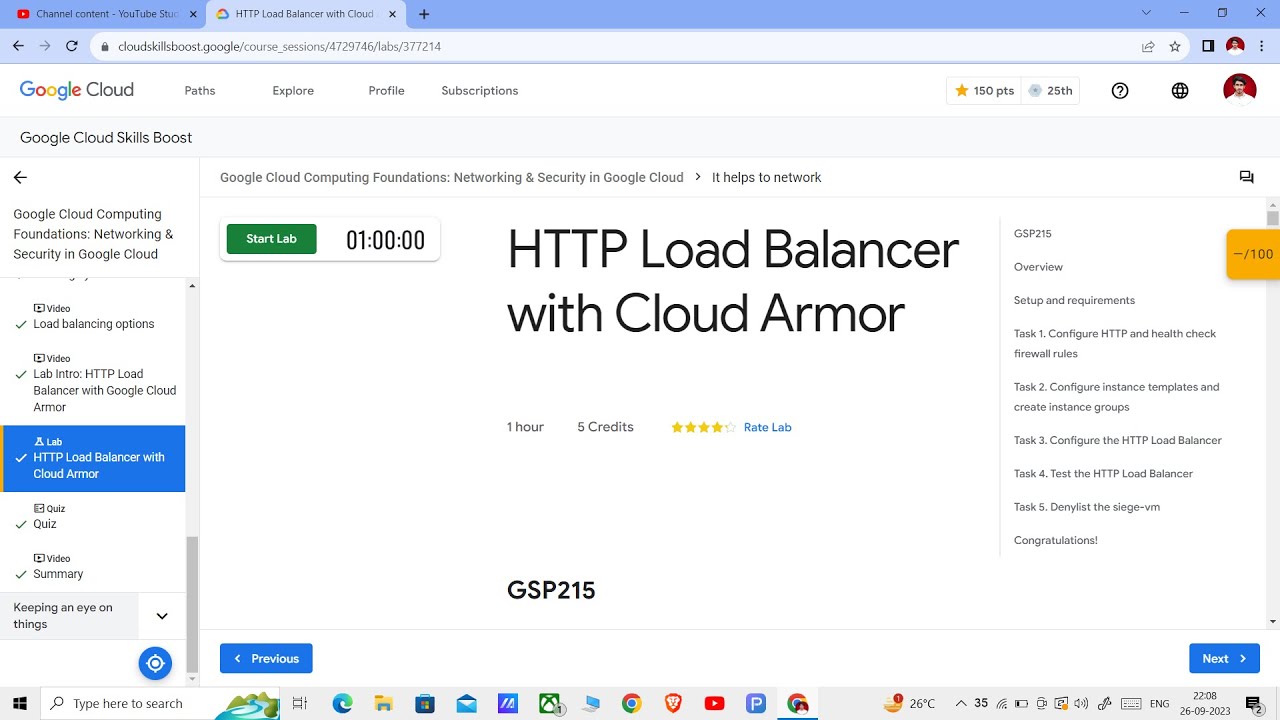This screenshot has width=1280, height=720.
Task: Jump to Task 3 Configure HTTP Load Balancer
Action: (1118, 440)
